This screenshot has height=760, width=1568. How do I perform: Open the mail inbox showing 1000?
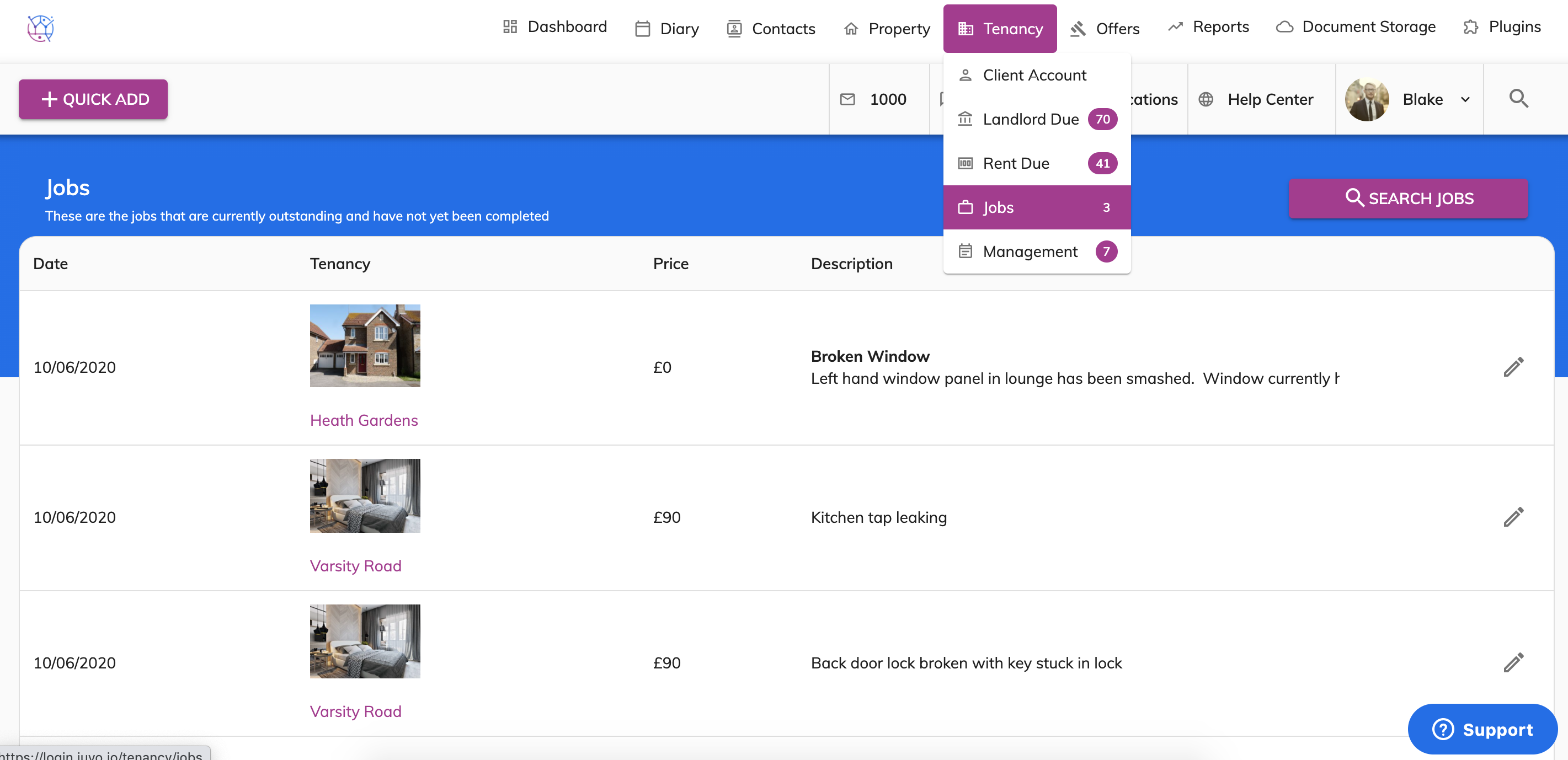click(874, 99)
